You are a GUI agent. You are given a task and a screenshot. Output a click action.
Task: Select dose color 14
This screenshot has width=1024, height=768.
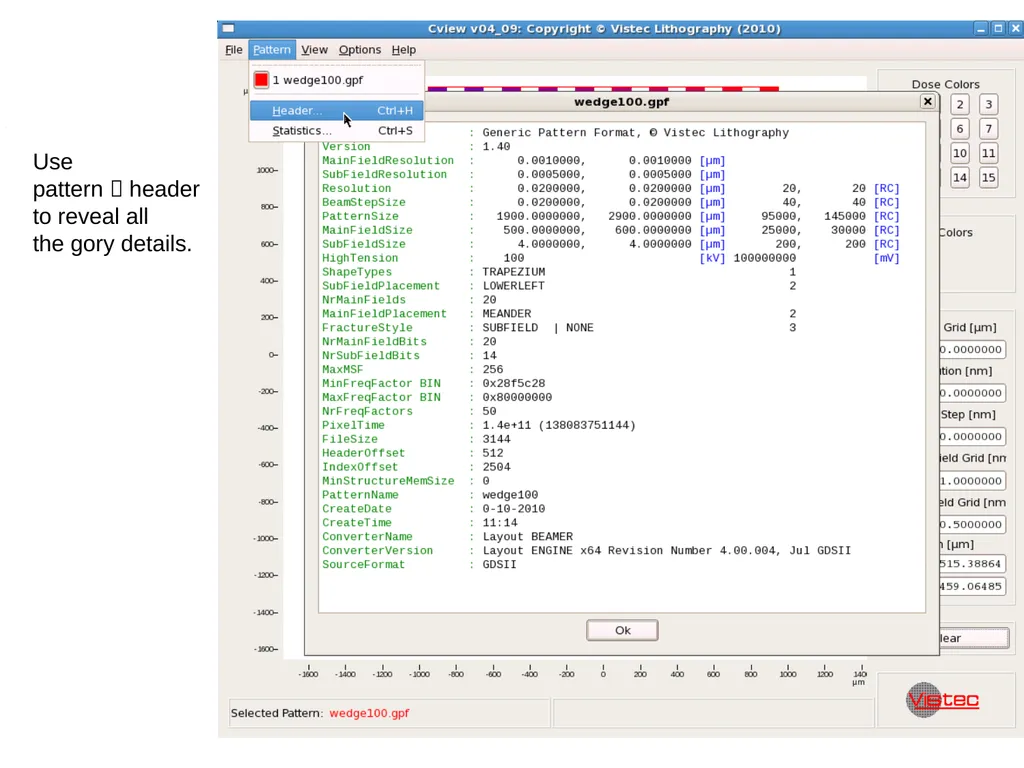[x=960, y=177]
